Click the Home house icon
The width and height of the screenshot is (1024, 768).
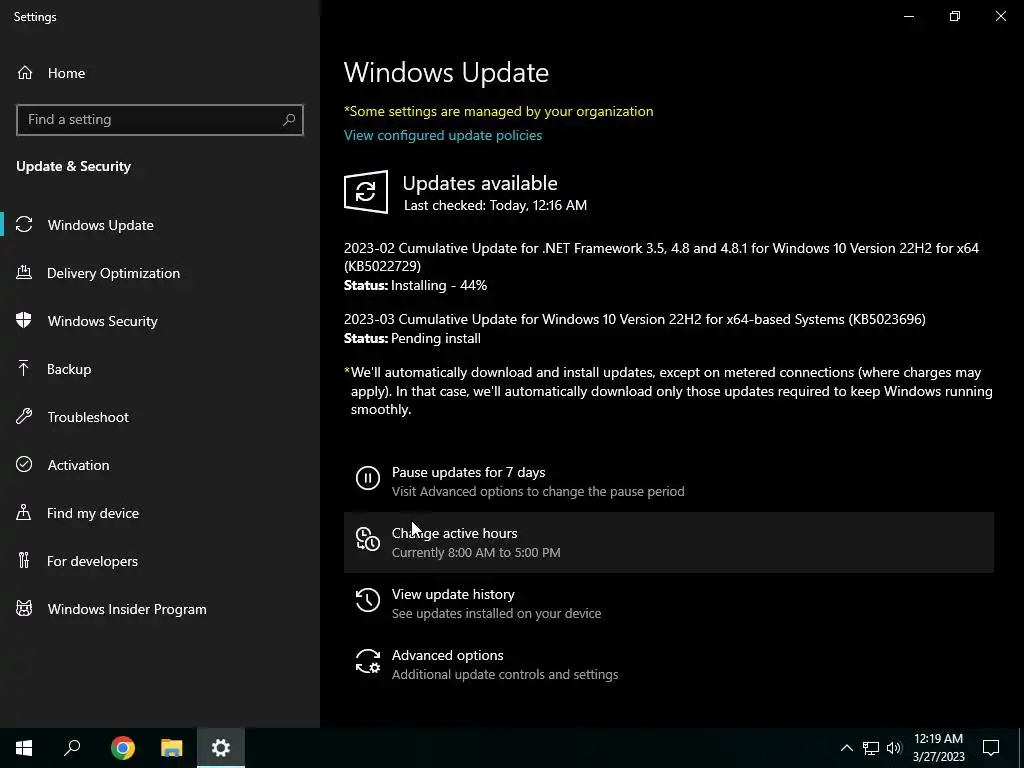(x=25, y=72)
